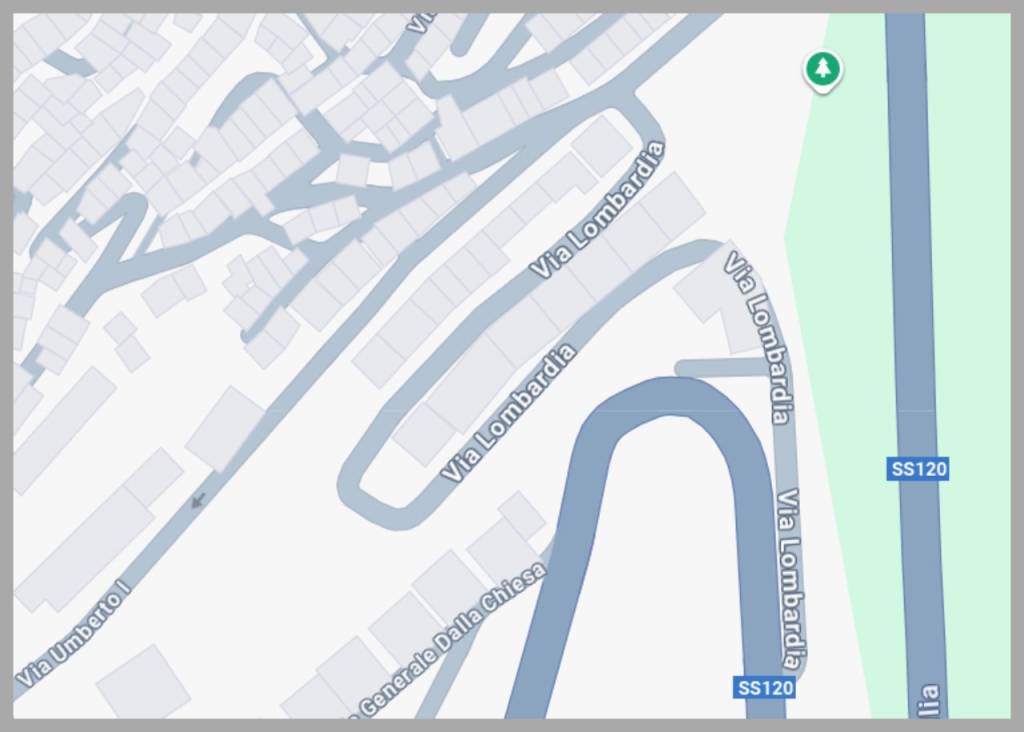Viewport: 1024px width, 732px height.
Task: Select the Via Umberto I street label
Action: click(x=73, y=631)
